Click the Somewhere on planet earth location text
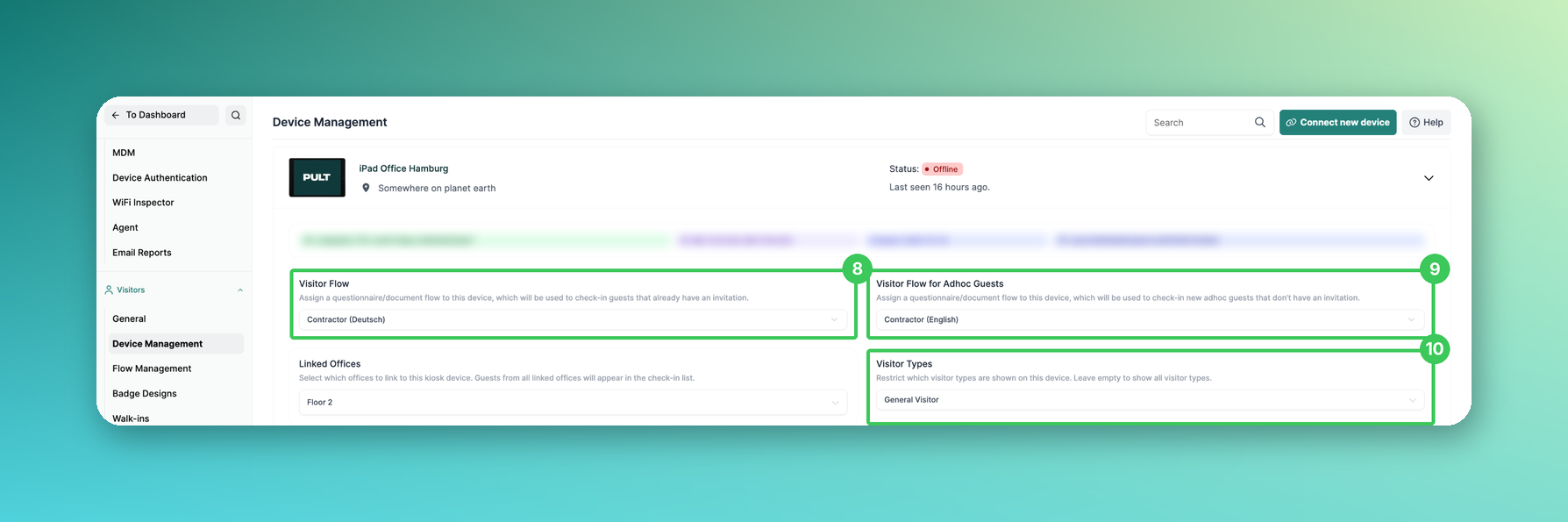 [437, 189]
